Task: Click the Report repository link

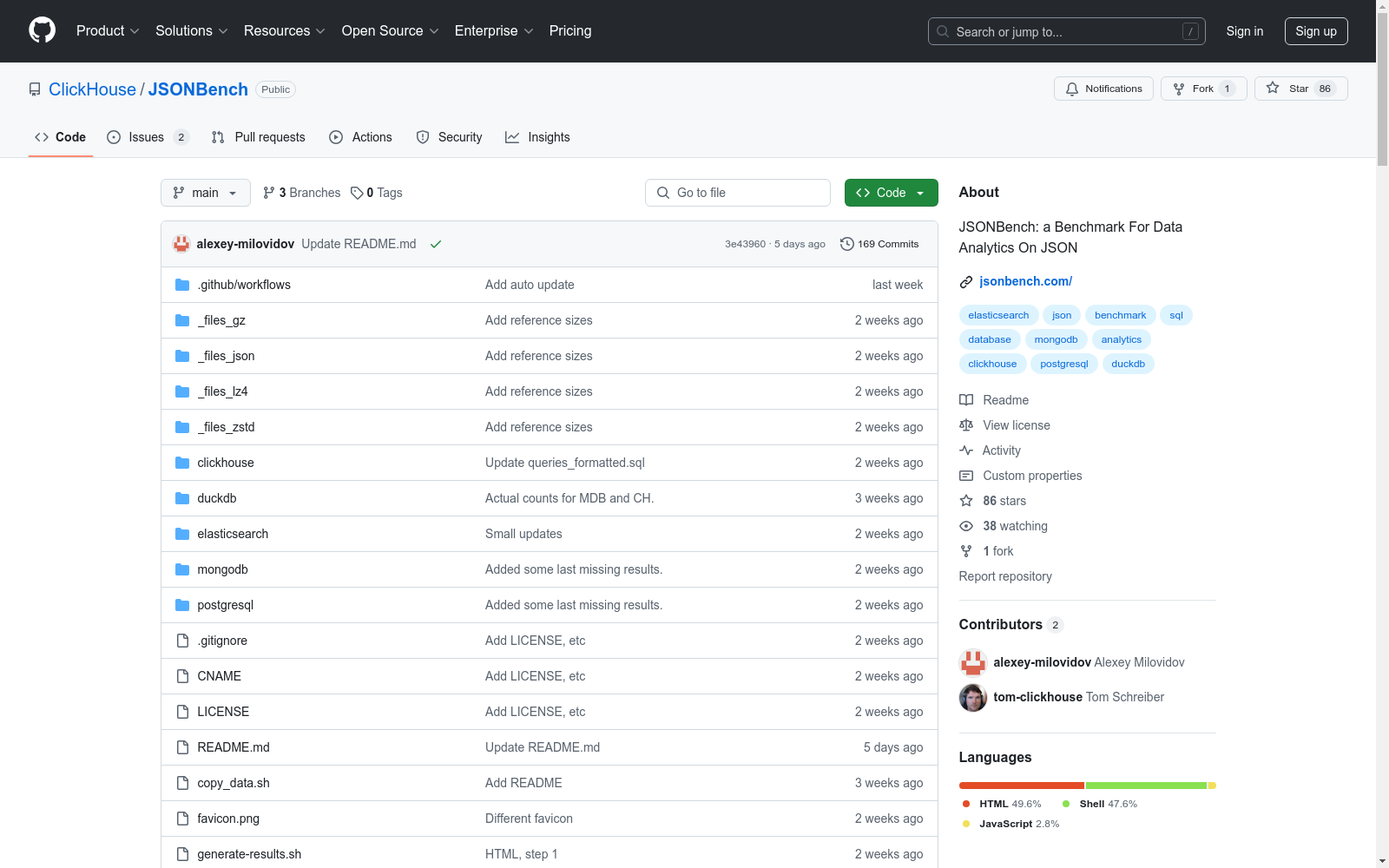Action: coord(1005,576)
